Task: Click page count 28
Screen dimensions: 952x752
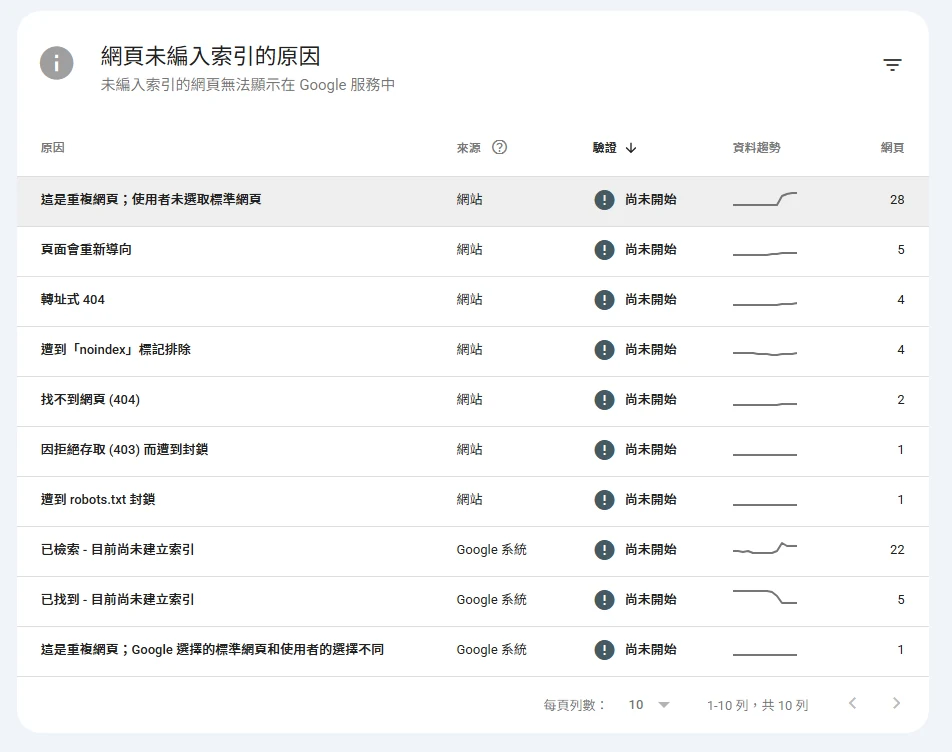Action: point(897,200)
